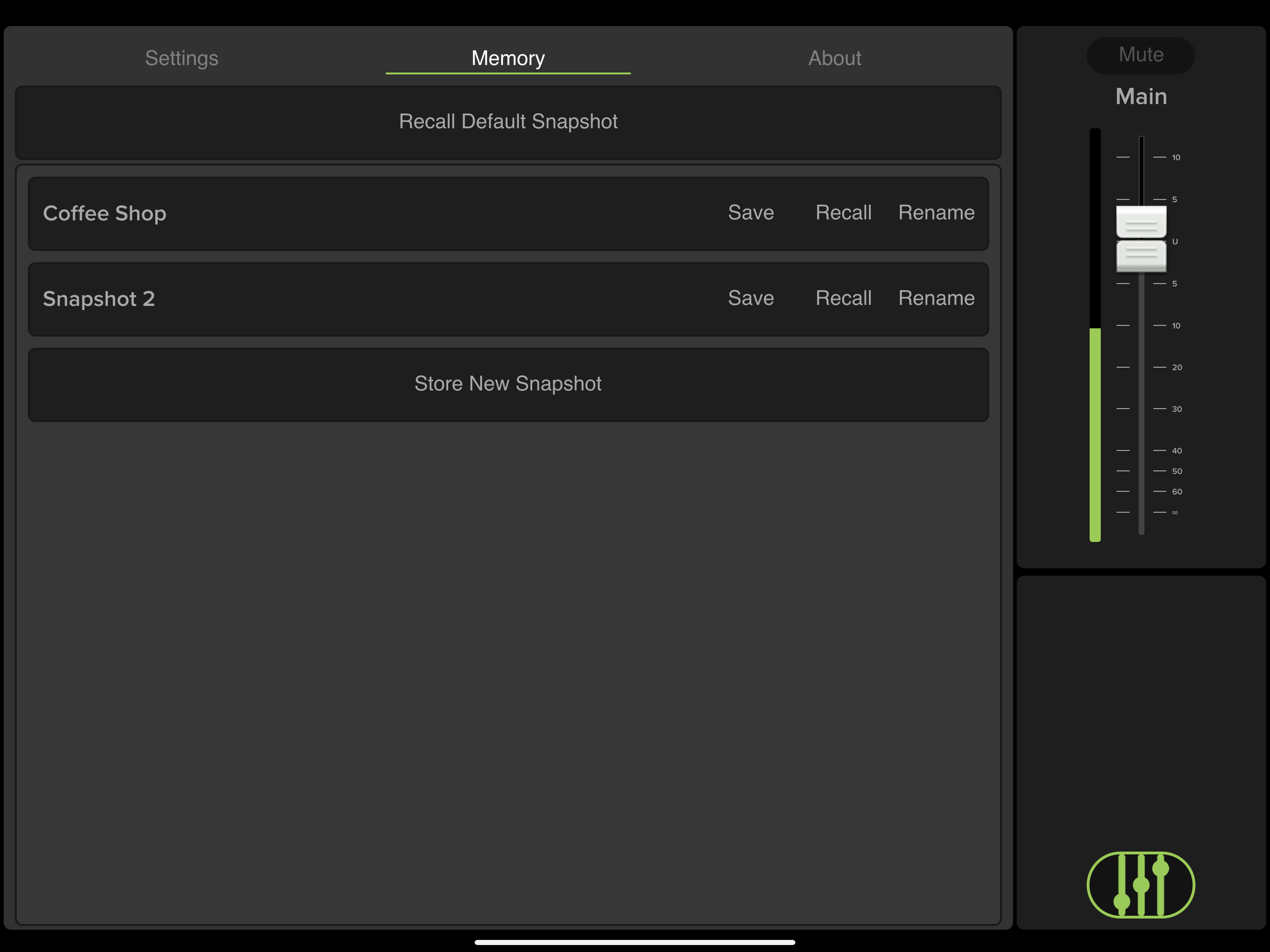Select the Snapshot 2 name label
The image size is (1270, 952).
coord(99,298)
